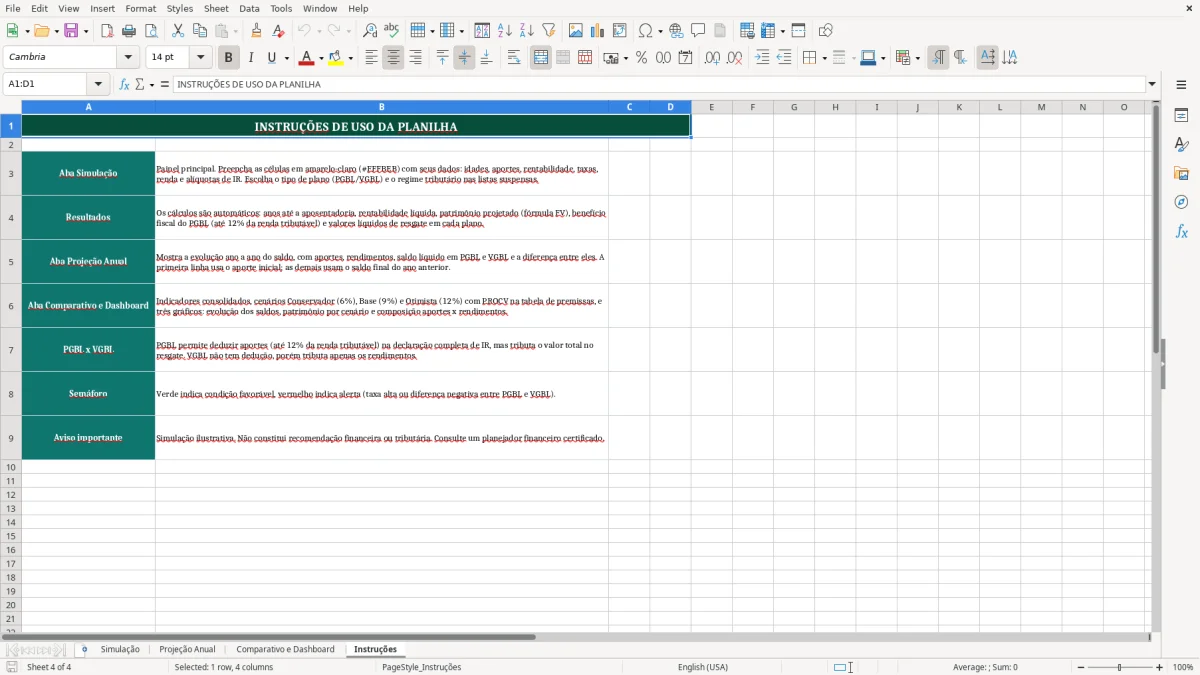Insert an image
Viewport: 1200px width, 675px height.
(576, 31)
